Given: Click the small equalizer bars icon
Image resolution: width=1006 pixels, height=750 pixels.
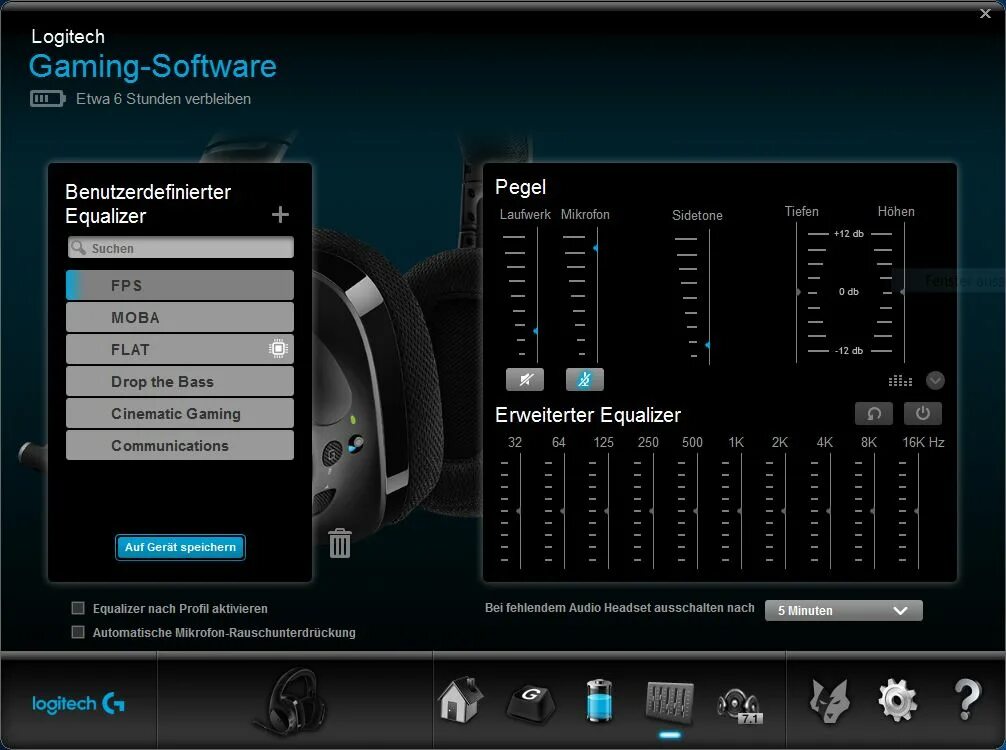Looking at the screenshot, I should tap(900, 381).
